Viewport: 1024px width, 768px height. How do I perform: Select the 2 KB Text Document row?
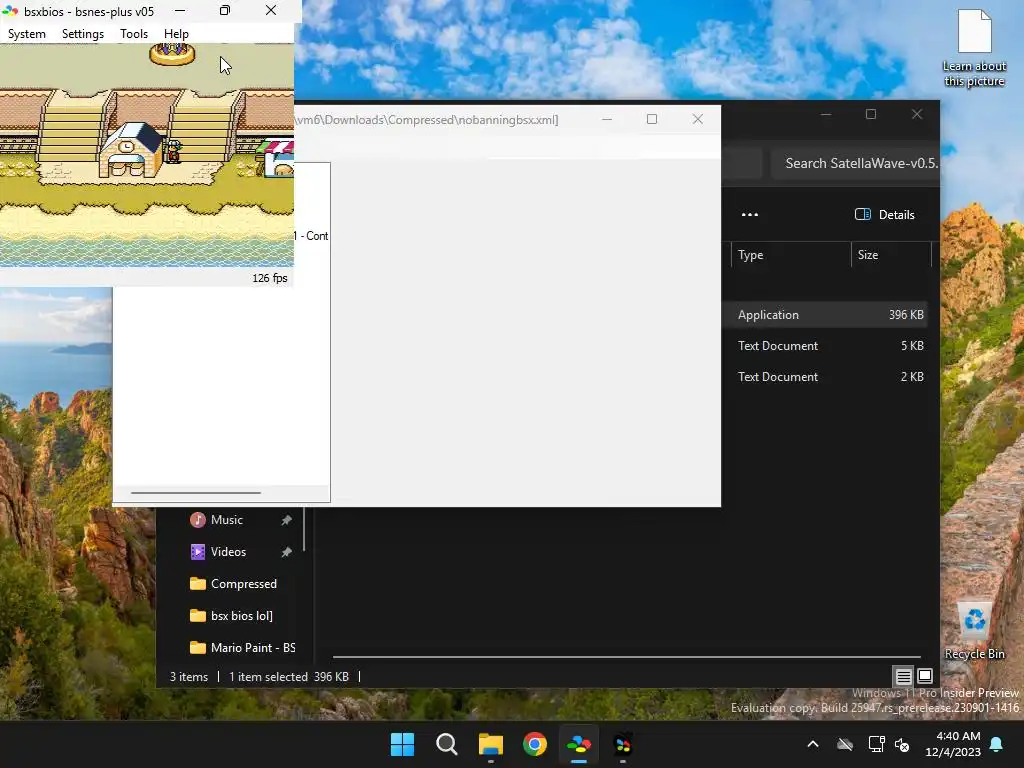click(826, 377)
